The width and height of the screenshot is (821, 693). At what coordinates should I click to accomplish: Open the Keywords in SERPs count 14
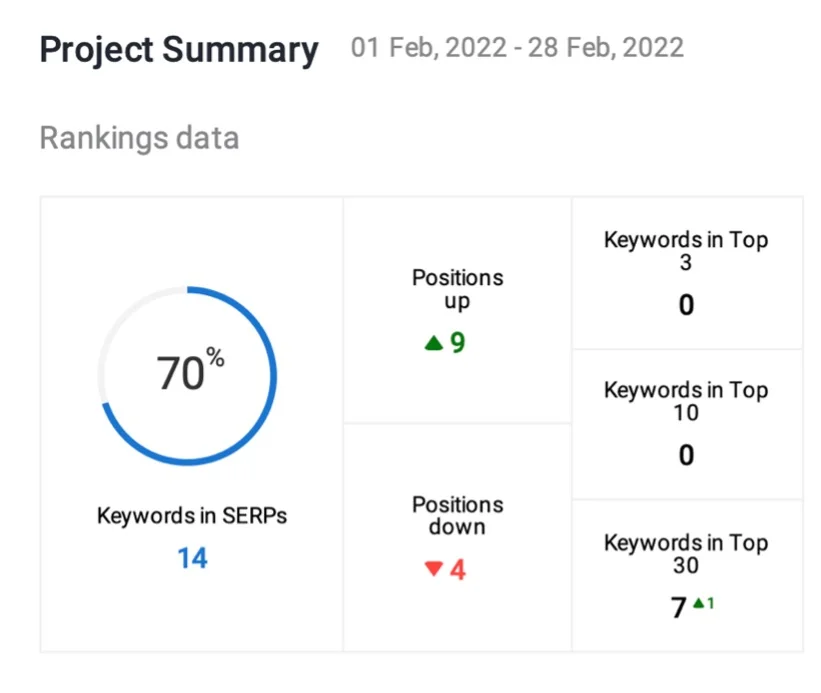tap(192, 558)
